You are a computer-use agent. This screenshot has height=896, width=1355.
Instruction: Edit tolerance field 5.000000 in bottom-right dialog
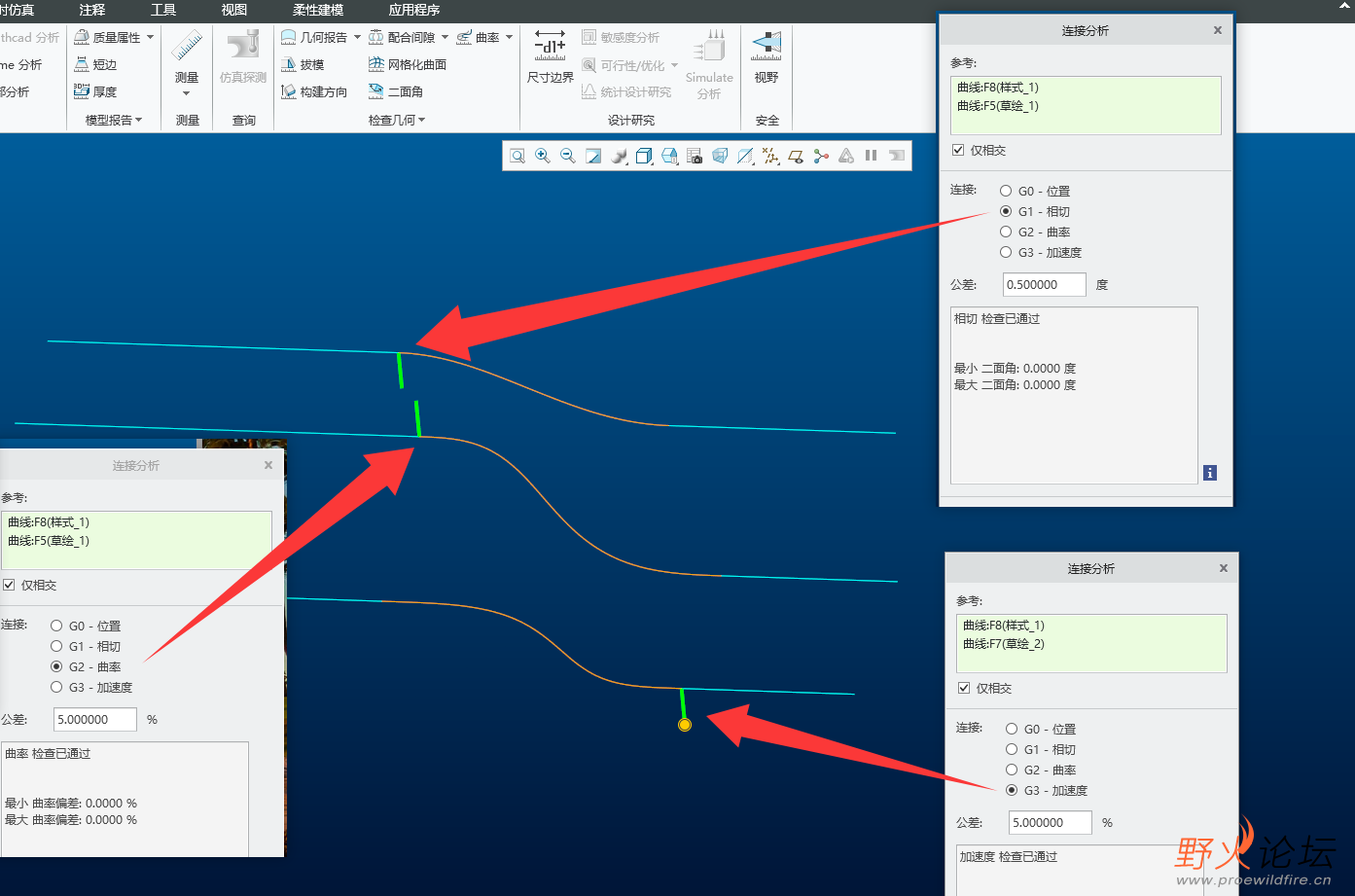pos(1051,822)
